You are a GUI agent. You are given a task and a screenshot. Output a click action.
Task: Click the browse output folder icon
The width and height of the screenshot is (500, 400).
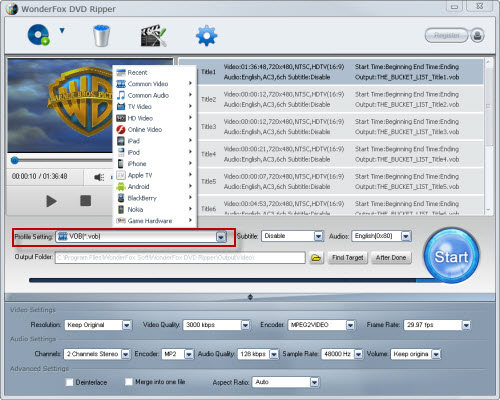click(x=316, y=258)
